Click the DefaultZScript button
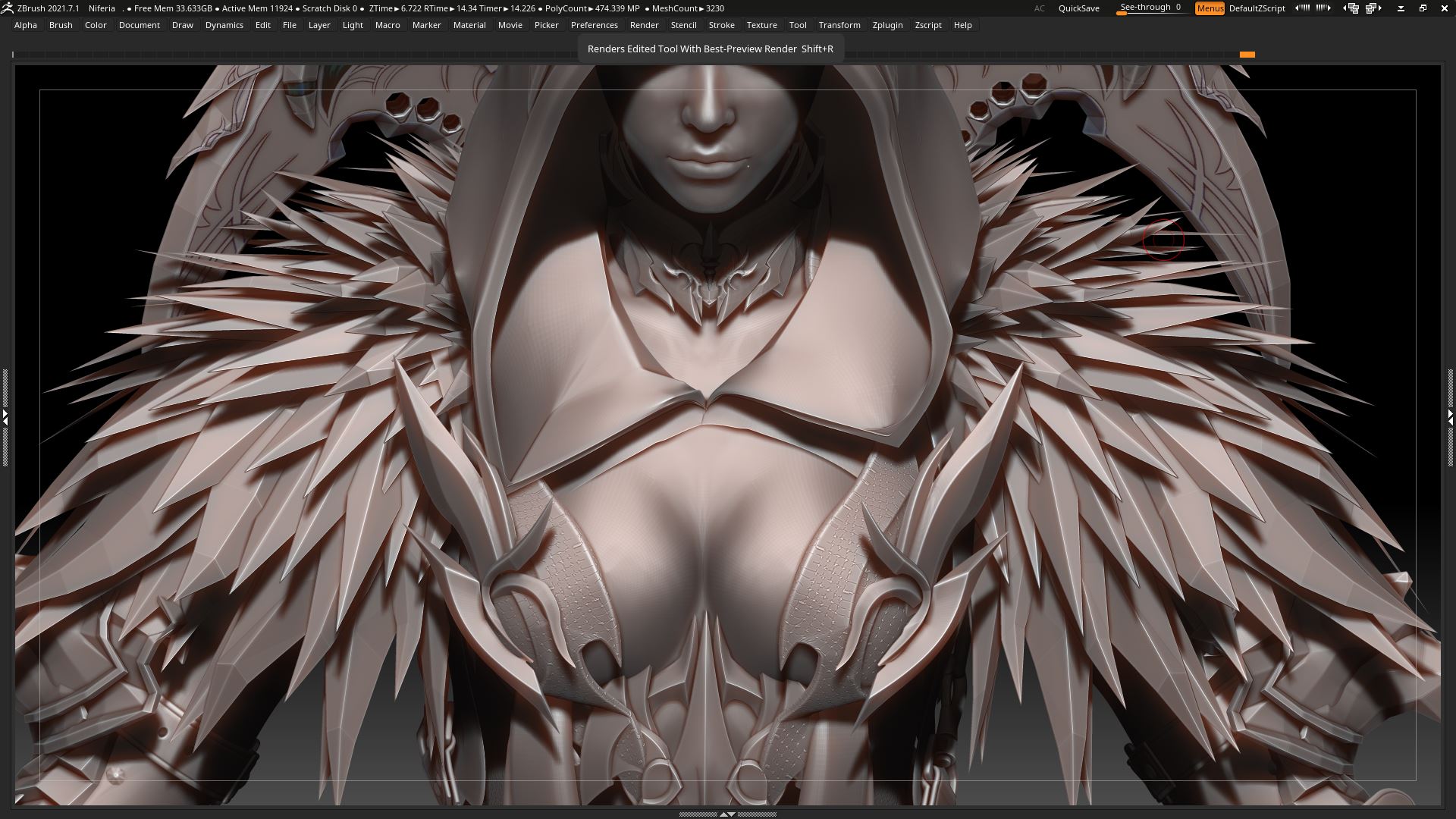This screenshot has height=819, width=1456. (1257, 8)
